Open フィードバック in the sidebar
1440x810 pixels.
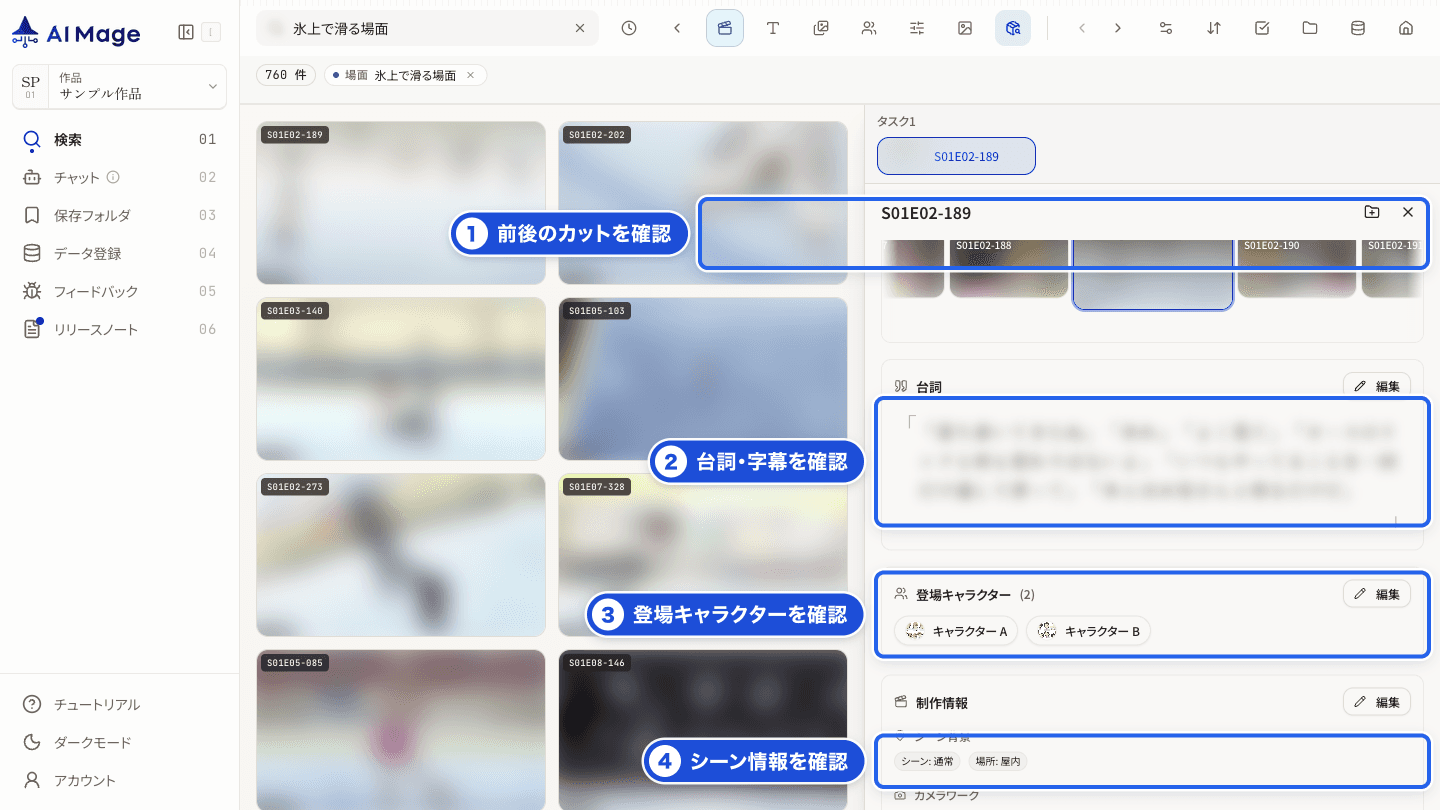click(x=119, y=291)
